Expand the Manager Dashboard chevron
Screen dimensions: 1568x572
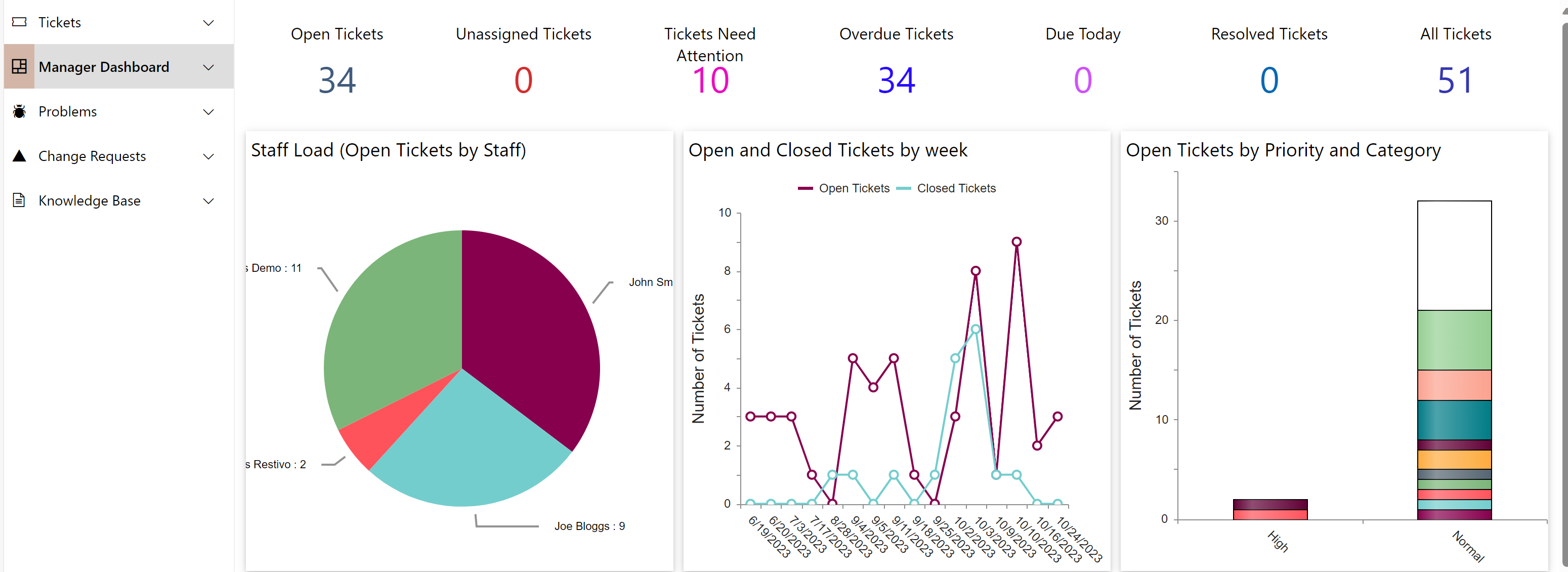pyautogui.click(x=208, y=67)
